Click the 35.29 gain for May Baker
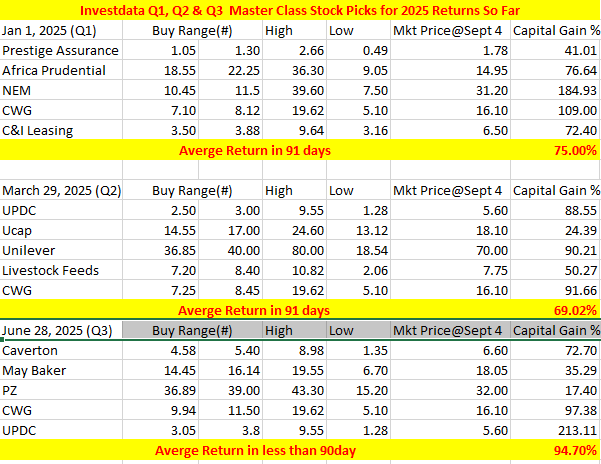This screenshot has height=464, width=601. [556, 370]
